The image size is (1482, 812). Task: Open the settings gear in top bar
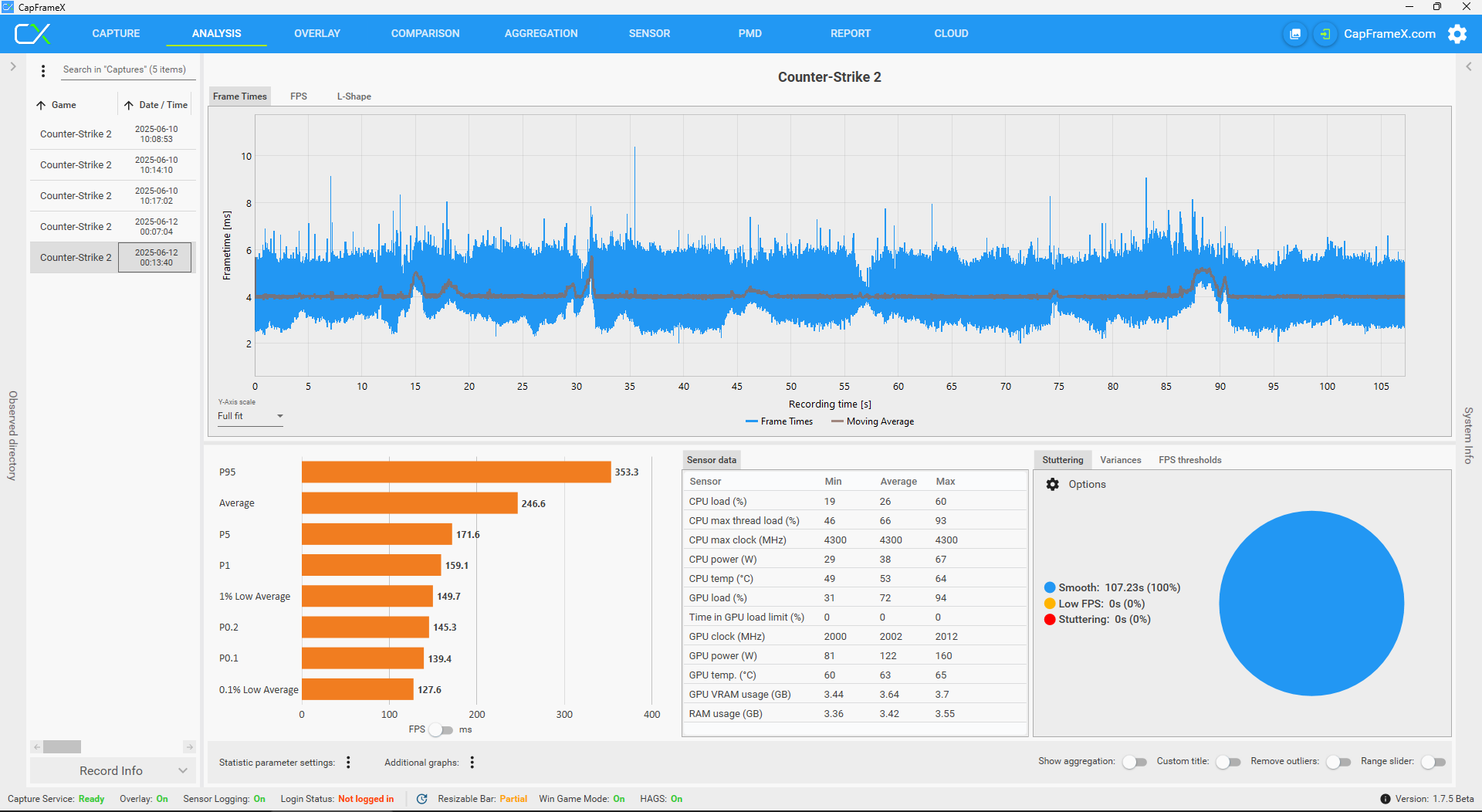[1457, 34]
